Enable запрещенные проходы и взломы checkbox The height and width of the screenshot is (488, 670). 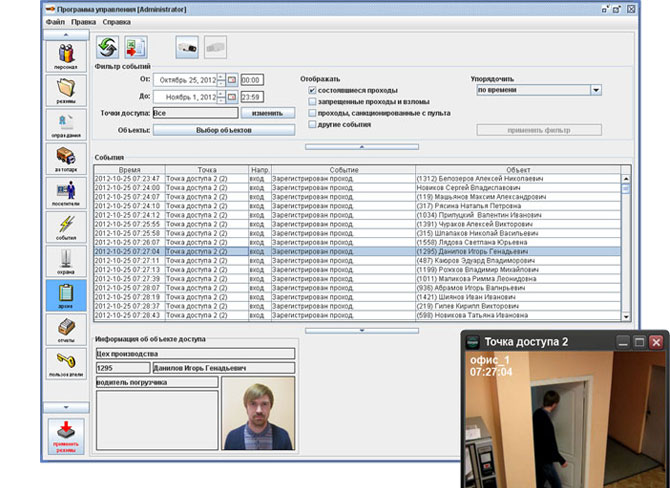point(312,102)
